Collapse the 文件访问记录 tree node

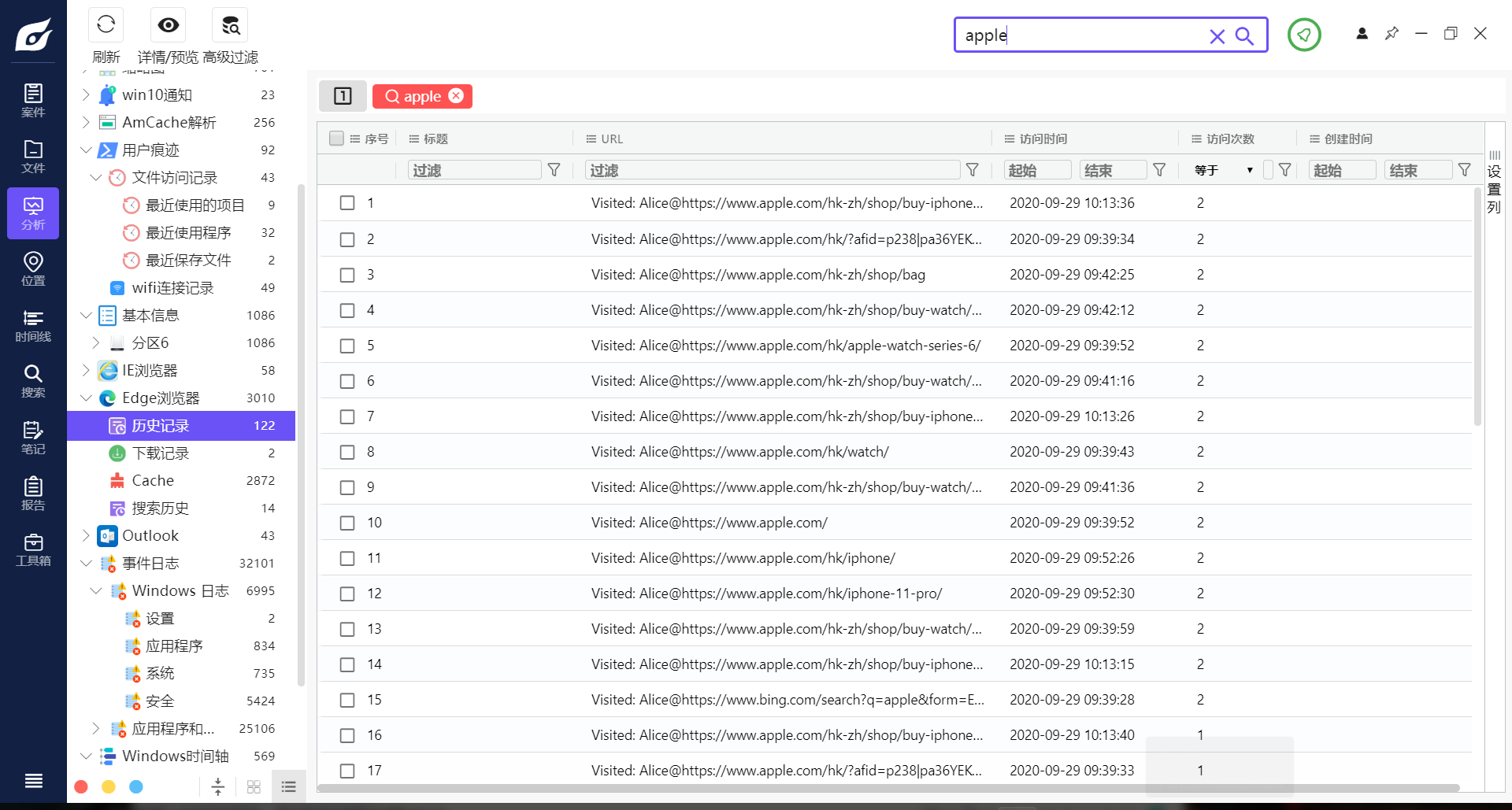(x=96, y=177)
